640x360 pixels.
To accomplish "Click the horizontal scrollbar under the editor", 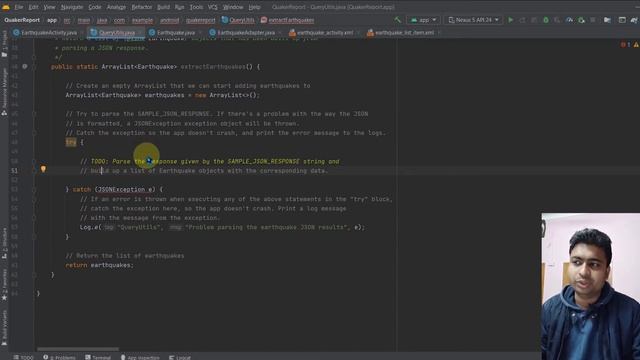I will (78, 349).
